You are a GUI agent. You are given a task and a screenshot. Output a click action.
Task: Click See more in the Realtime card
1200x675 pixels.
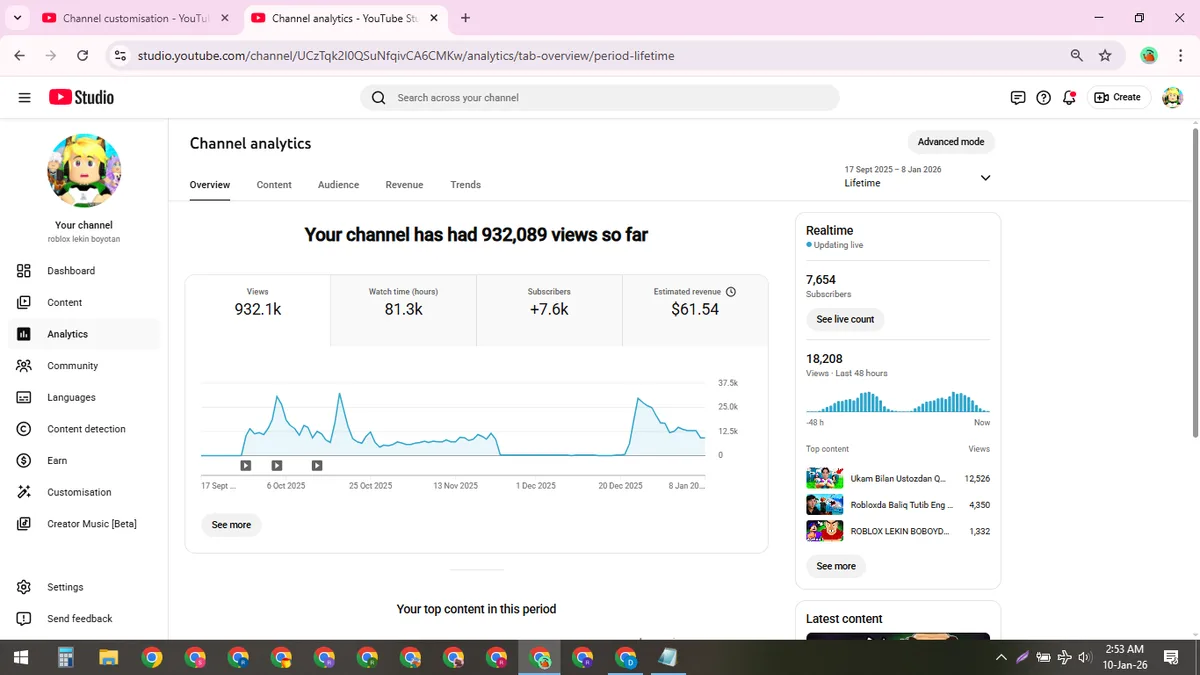[836, 566]
